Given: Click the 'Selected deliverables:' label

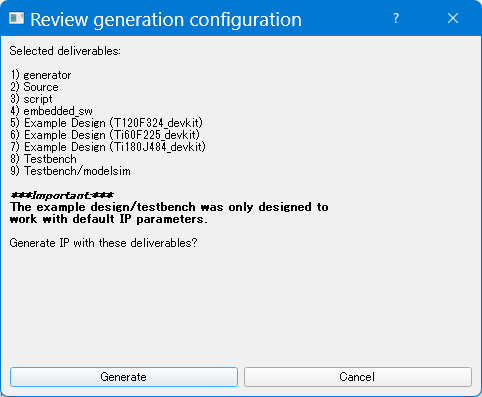Looking at the screenshot, I should 65,51.
